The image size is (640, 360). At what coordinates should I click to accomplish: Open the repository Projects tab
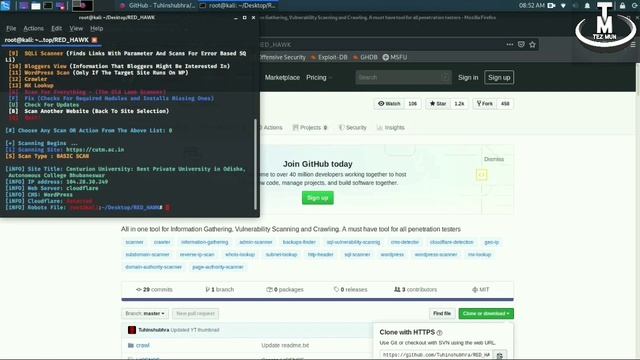(310, 128)
